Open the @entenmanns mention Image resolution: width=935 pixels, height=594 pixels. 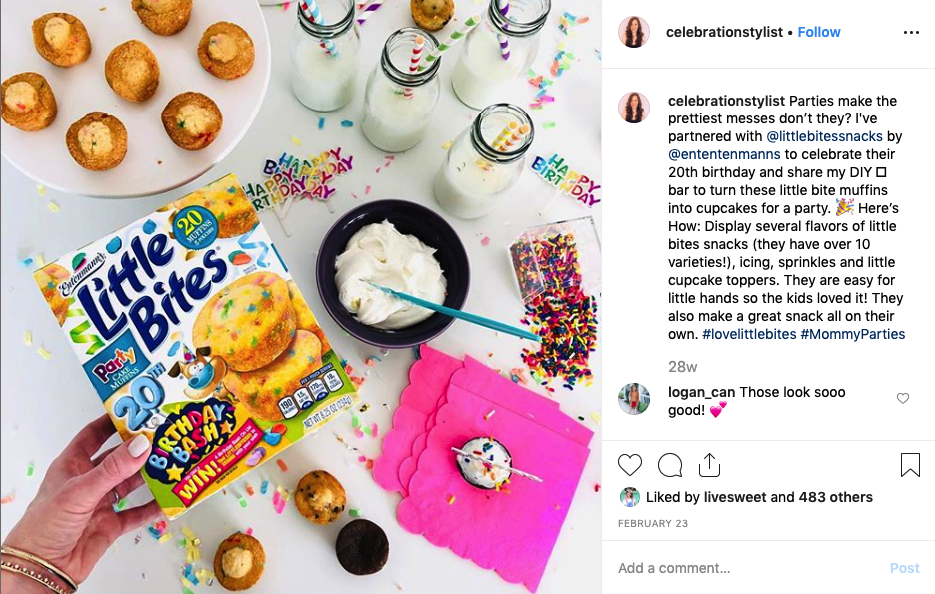(724, 154)
